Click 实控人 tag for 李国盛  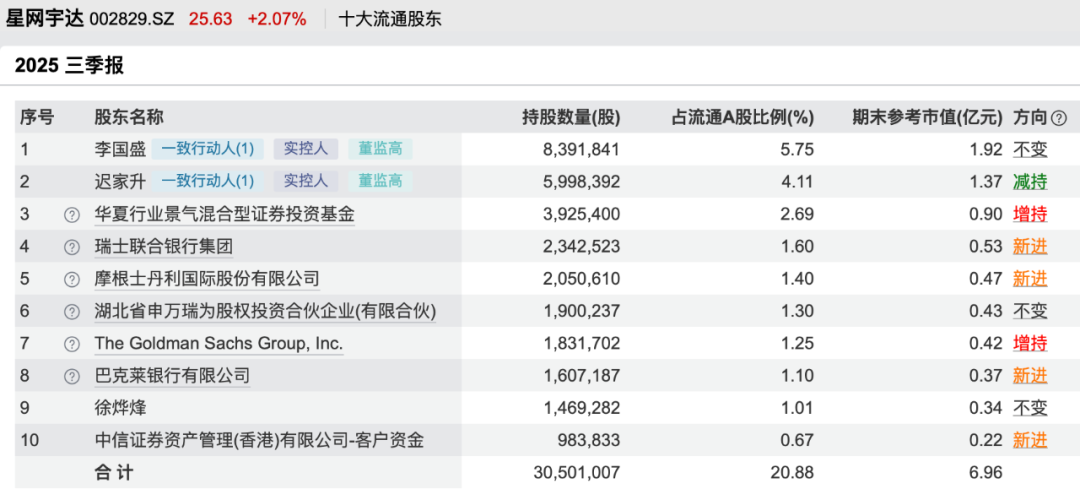coord(306,149)
